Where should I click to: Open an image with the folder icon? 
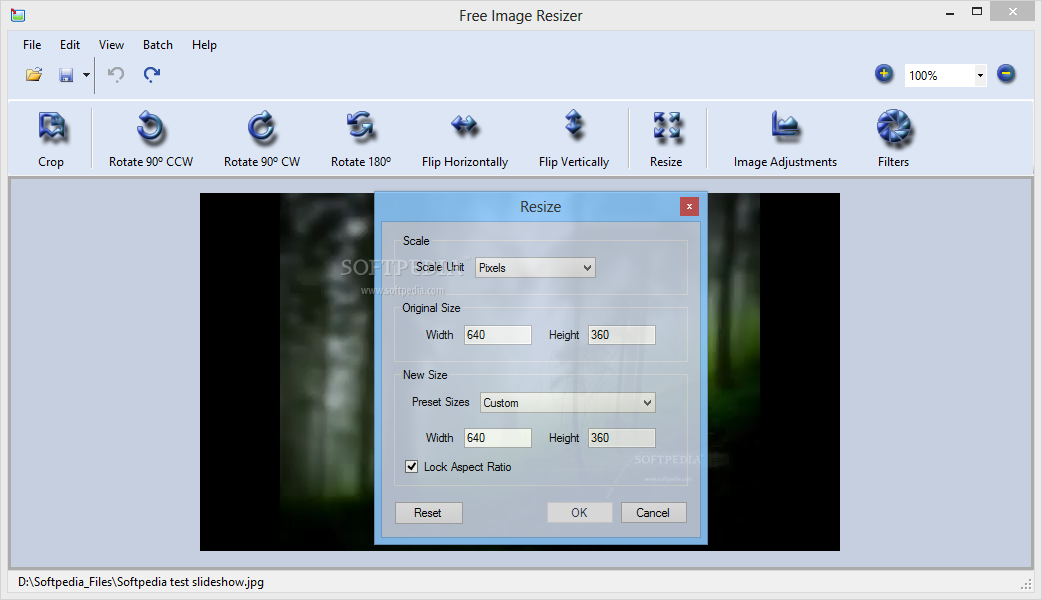pyautogui.click(x=34, y=74)
